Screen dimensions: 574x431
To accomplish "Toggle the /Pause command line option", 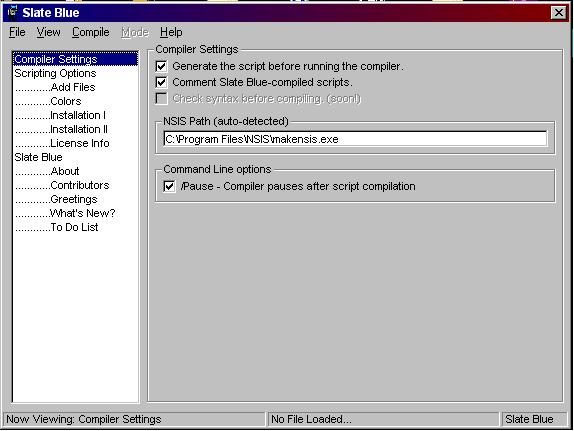I will point(169,186).
